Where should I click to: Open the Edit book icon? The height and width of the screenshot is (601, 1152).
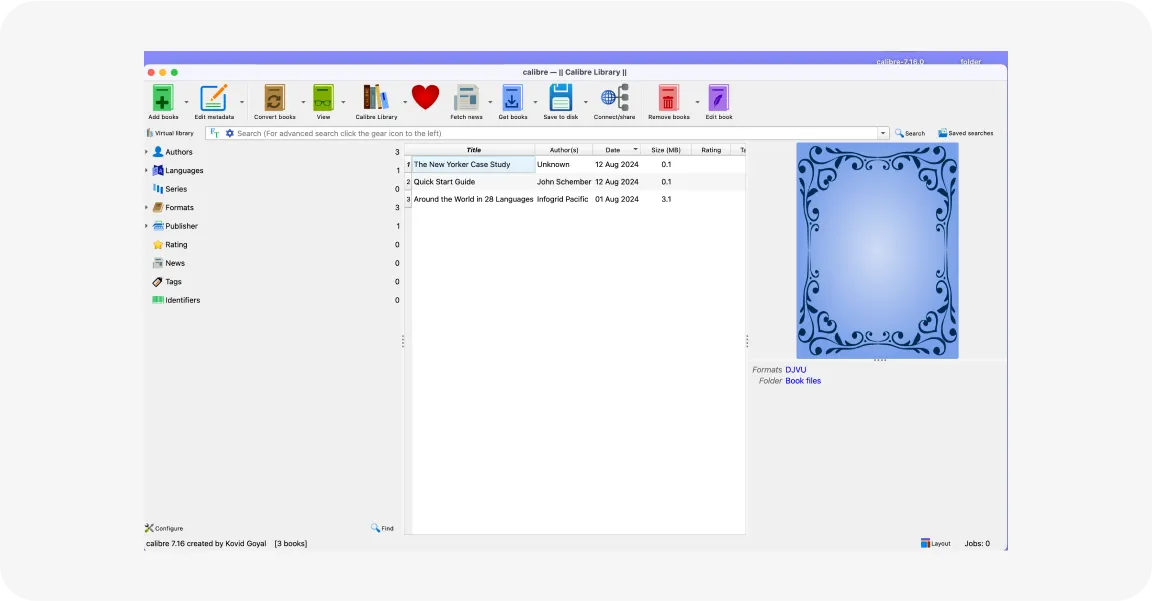[718, 98]
